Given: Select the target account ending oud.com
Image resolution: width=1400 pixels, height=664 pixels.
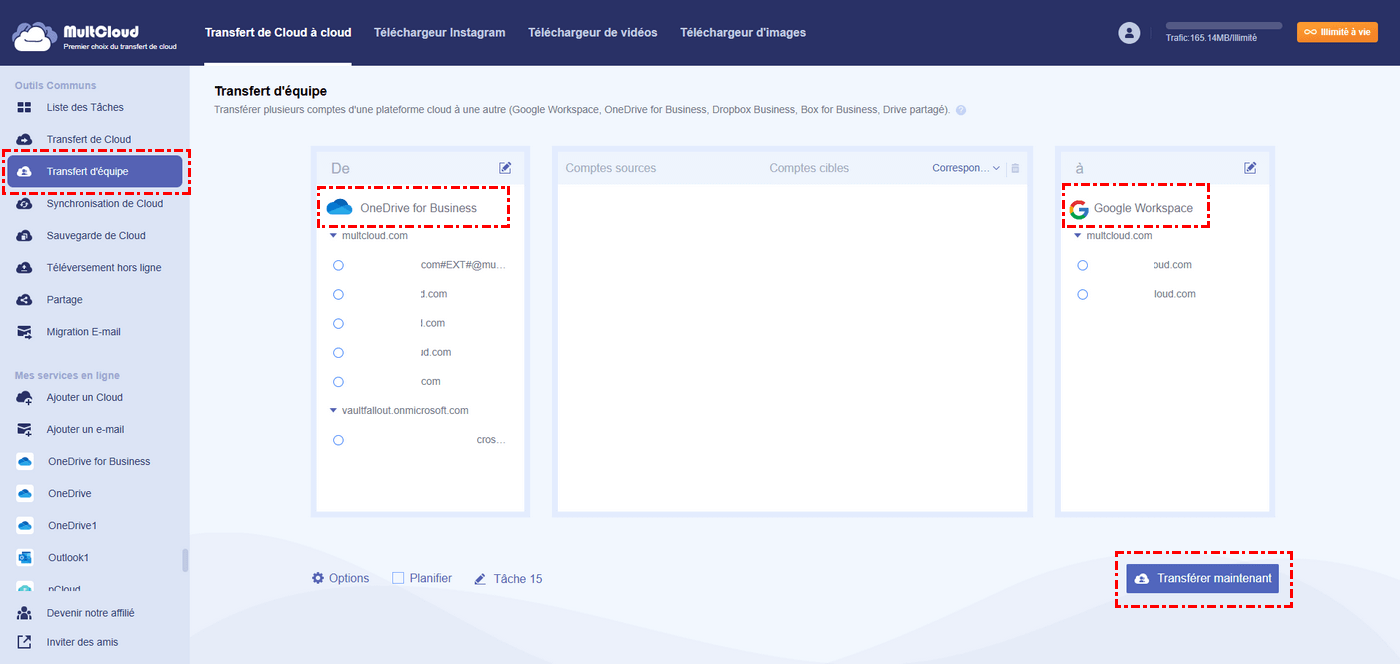Looking at the screenshot, I should point(1082,265).
